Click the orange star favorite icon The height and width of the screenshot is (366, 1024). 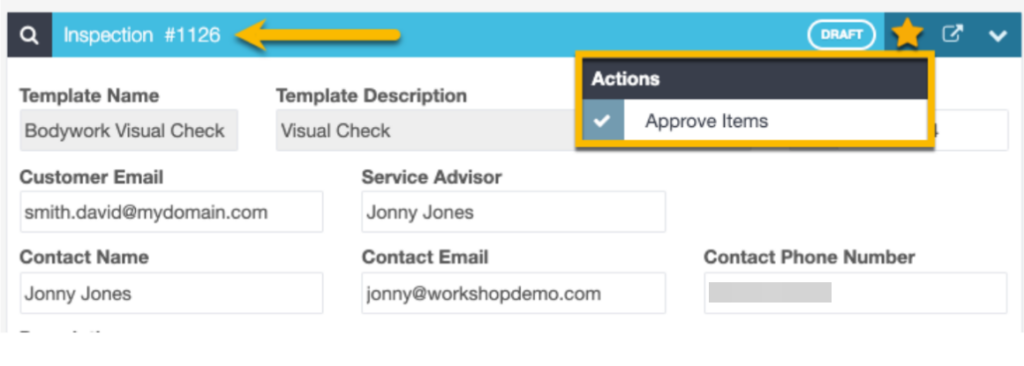click(x=907, y=34)
